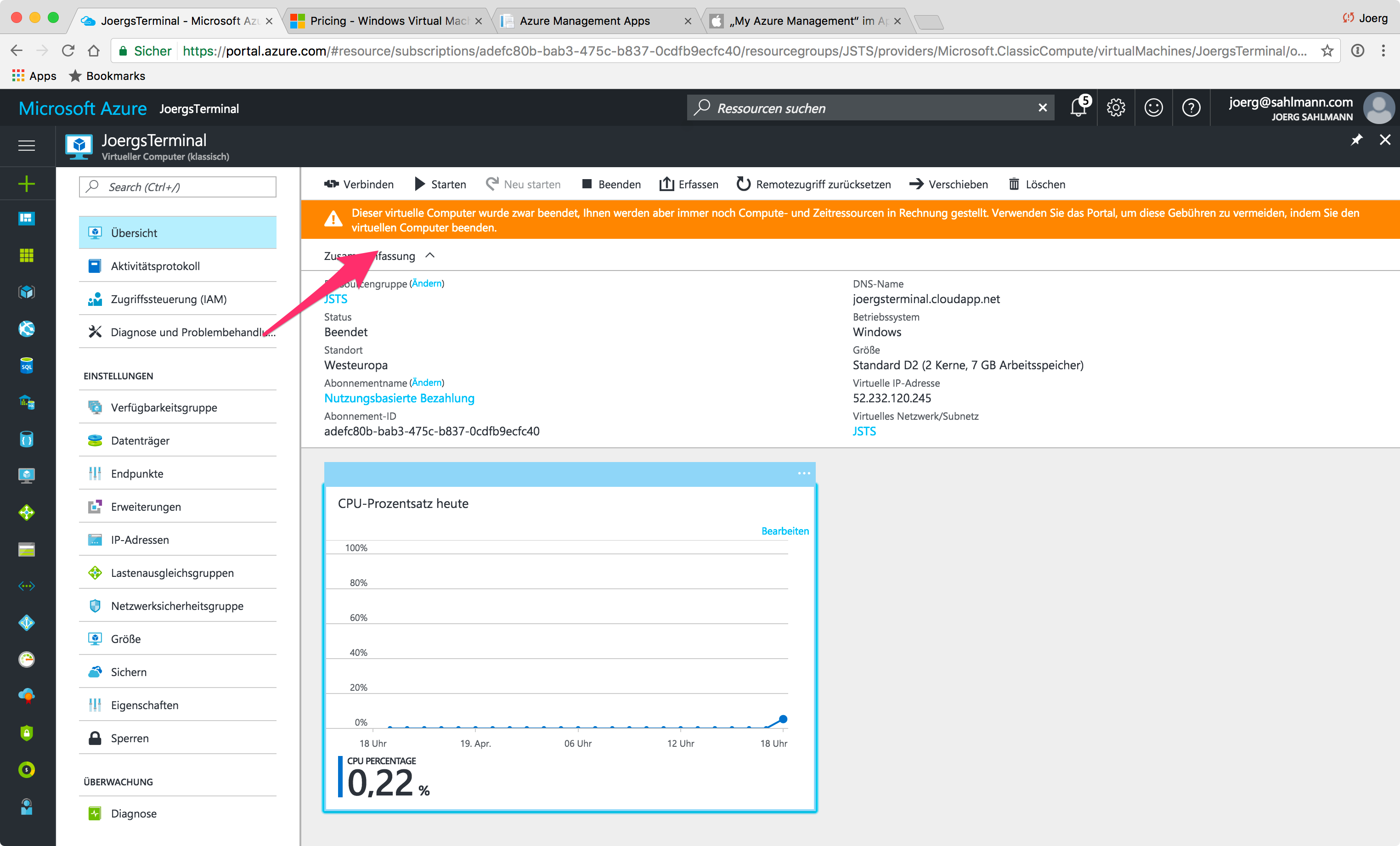Click the green plus New resource icon
Viewport: 1400px width, 846px height.
coord(27,184)
